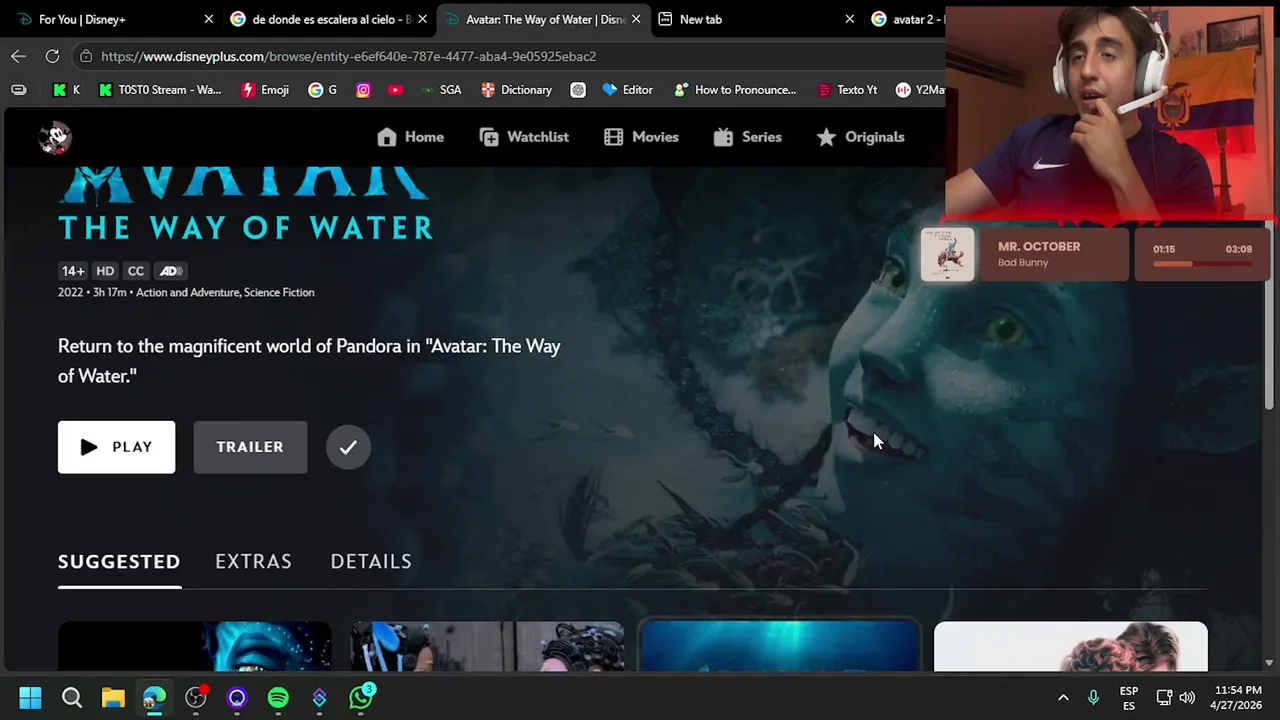Click the first bookmarks-bar icon left of K

(18, 90)
